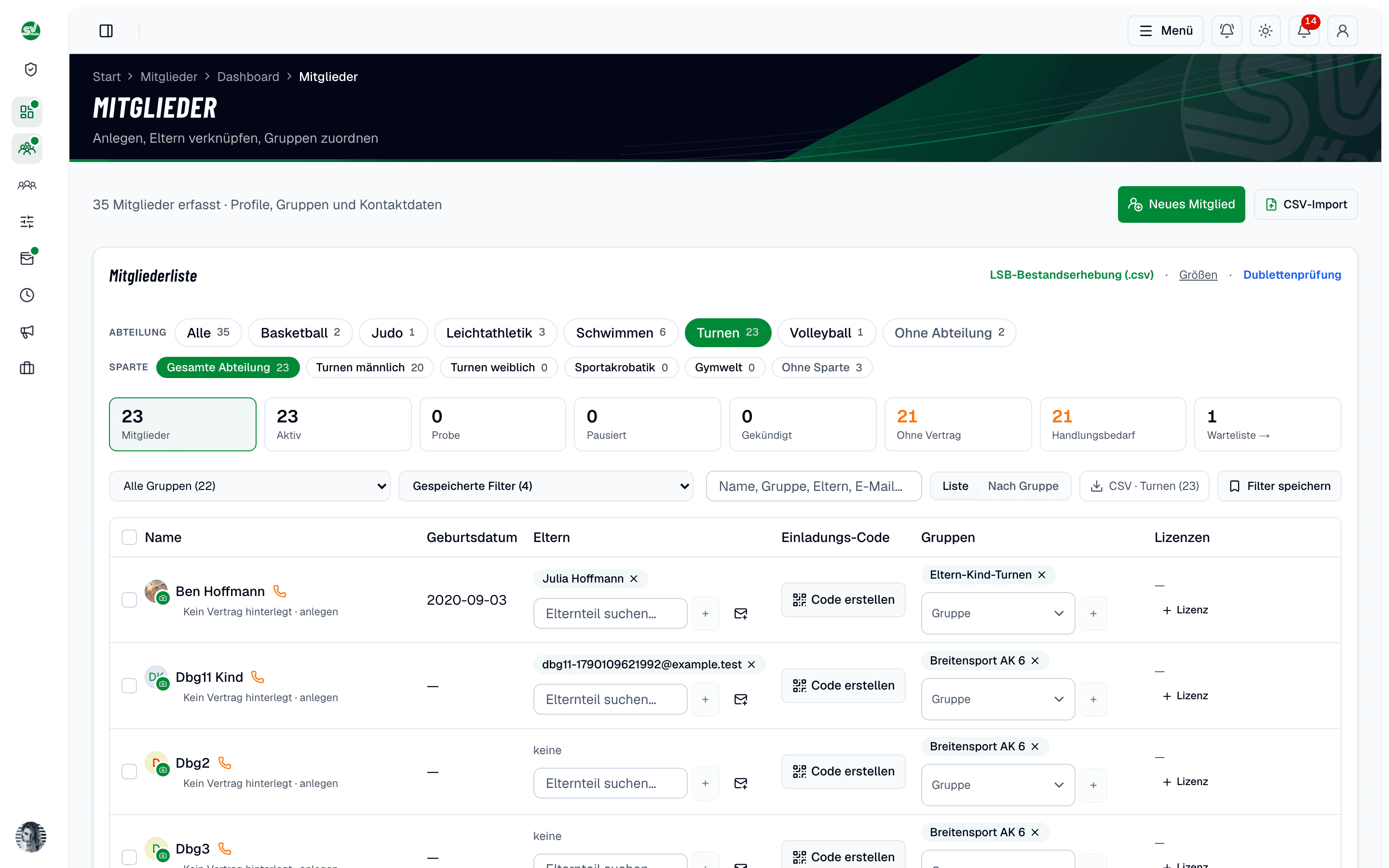Open Gruppe dropdown in Dbg2 row
This screenshot has width=1389, height=868.
(997, 785)
